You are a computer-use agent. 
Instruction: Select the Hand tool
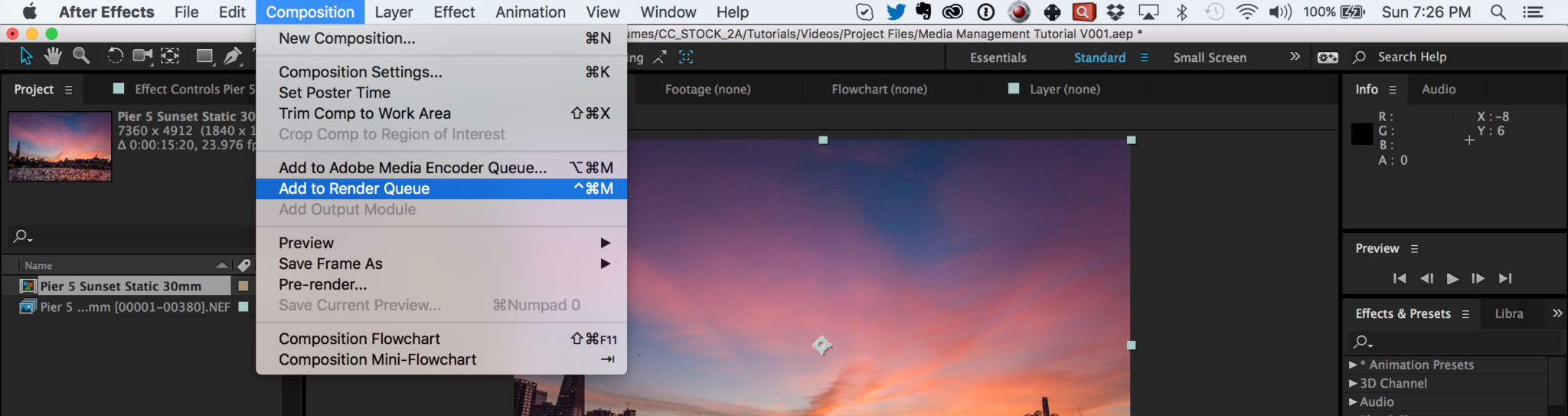pos(53,56)
